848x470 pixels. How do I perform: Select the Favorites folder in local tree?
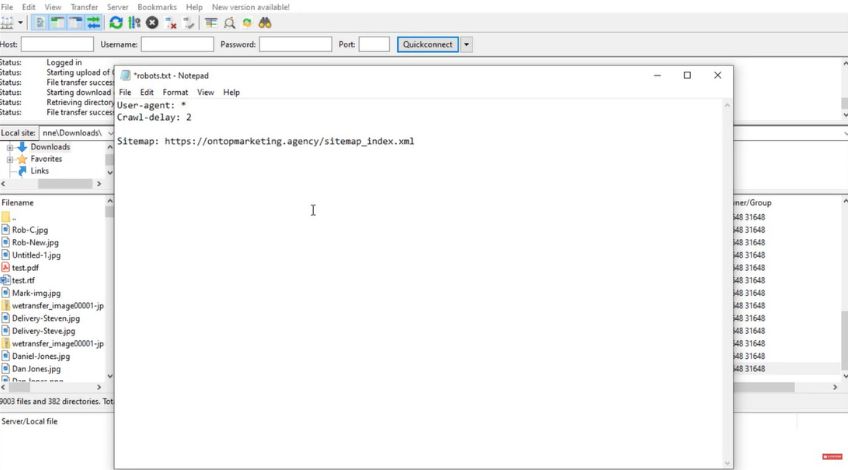(x=46, y=159)
